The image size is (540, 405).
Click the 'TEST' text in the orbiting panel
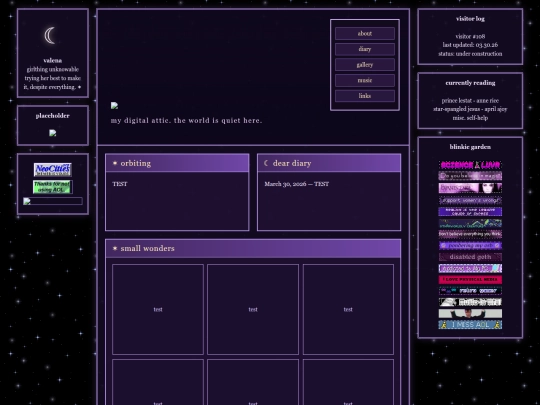pos(120,184)
